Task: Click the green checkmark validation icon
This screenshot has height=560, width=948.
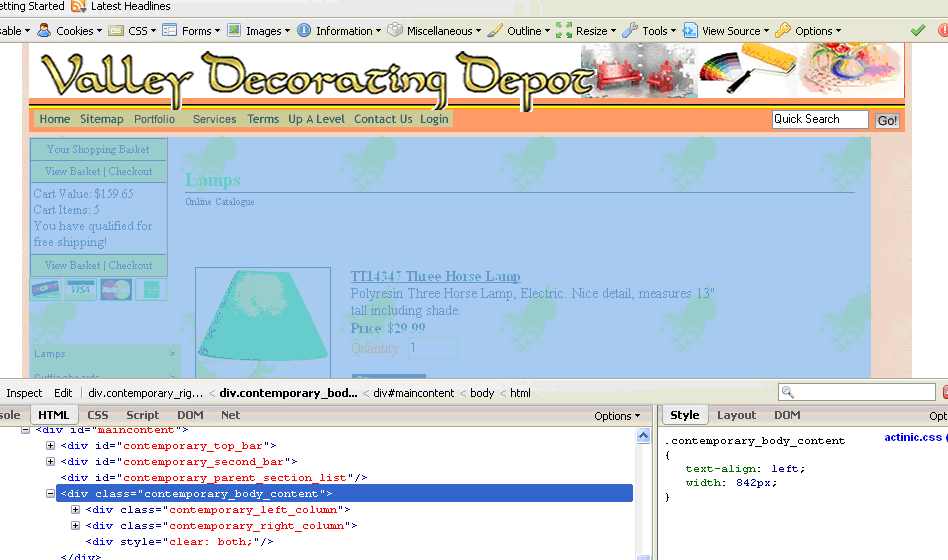Action: (918, 31)
